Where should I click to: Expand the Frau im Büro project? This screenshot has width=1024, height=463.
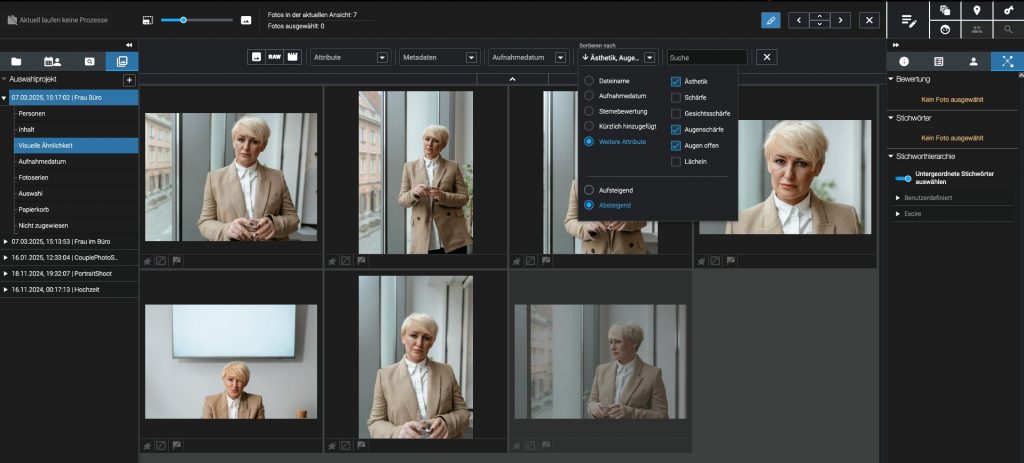6,242
